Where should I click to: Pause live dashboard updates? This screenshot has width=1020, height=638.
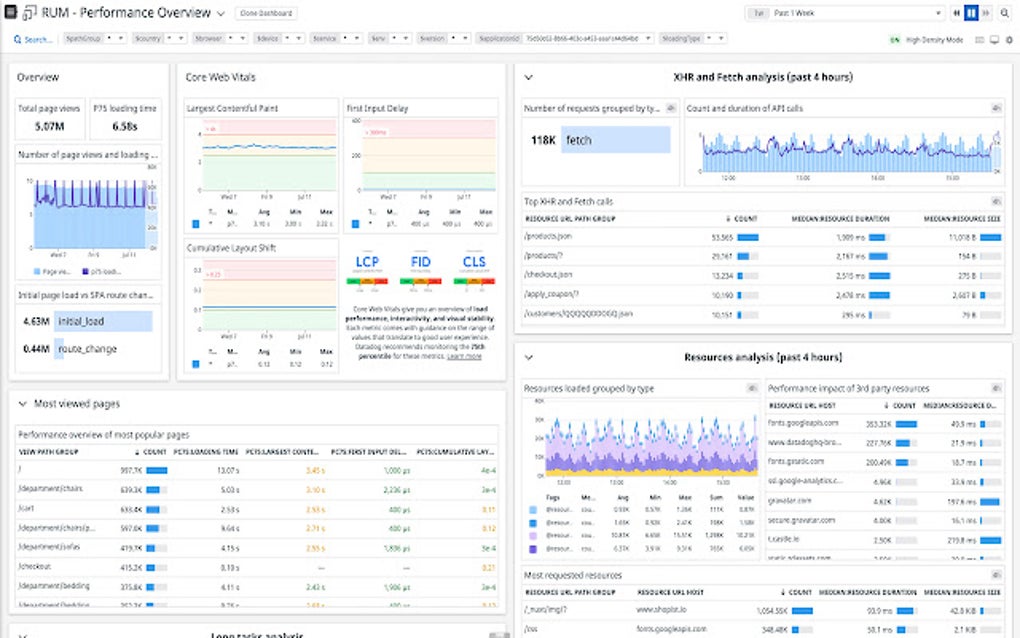point(971,13)
